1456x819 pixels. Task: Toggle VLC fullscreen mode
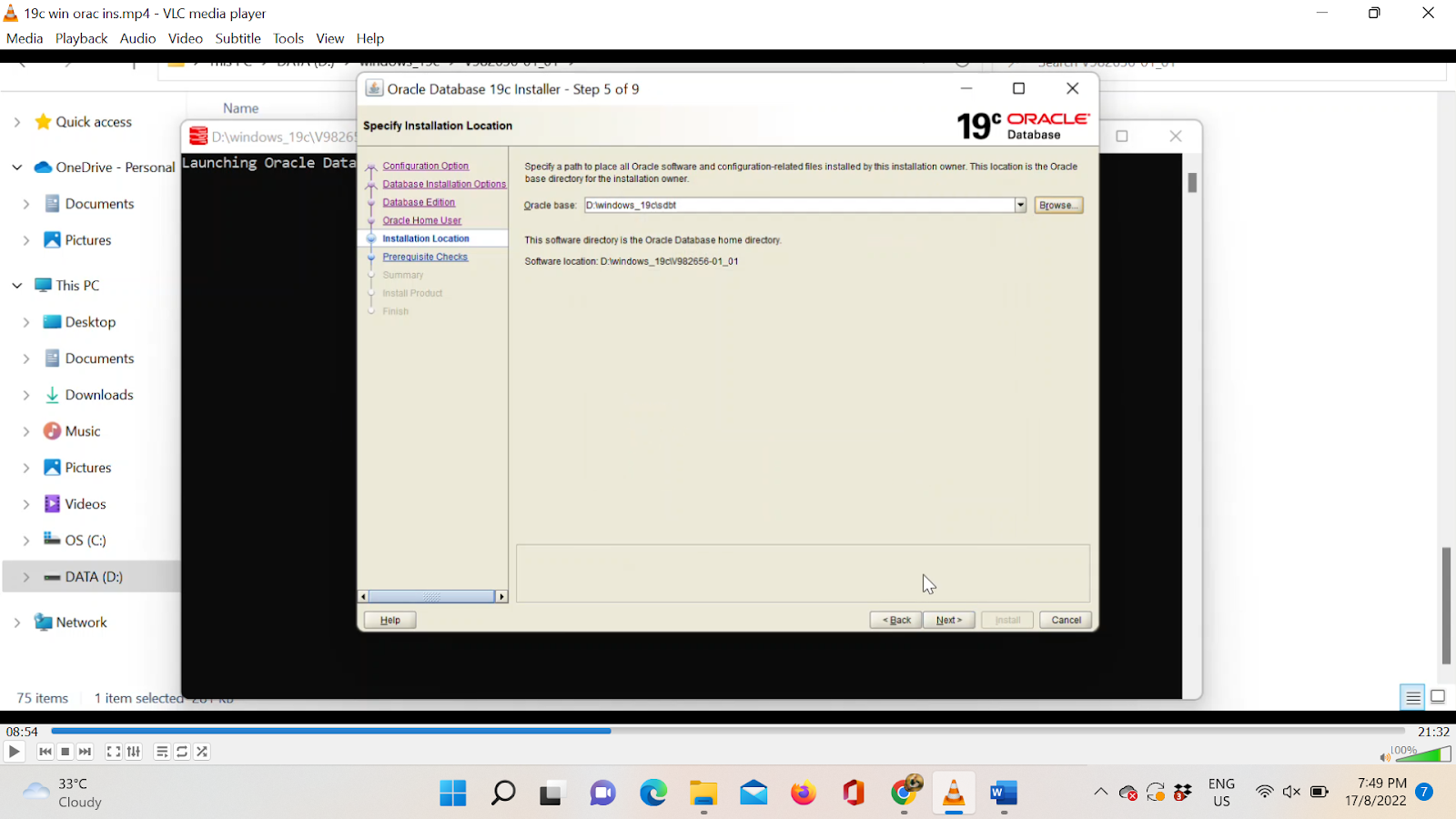[x=114, y=752]
